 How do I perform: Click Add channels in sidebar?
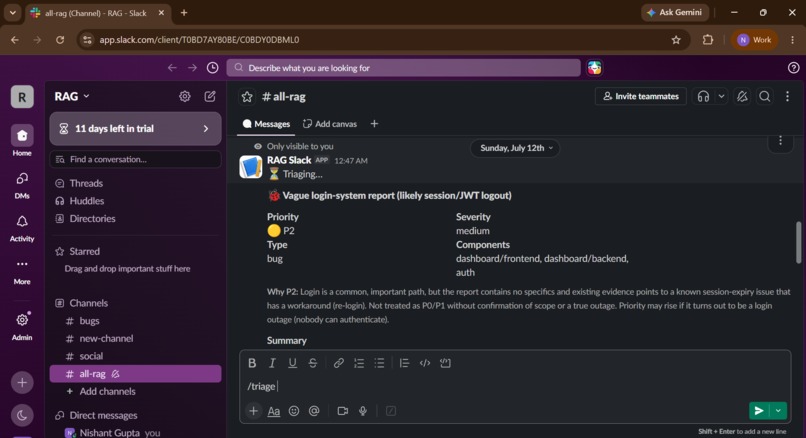pyautogui.click(x=135, y=391)
